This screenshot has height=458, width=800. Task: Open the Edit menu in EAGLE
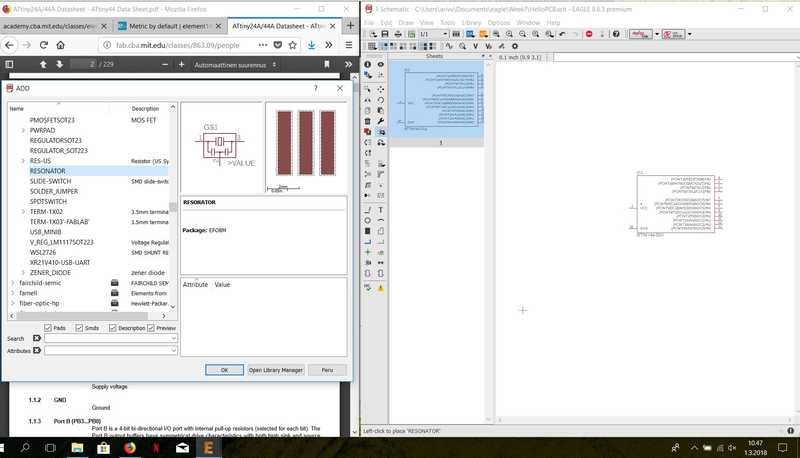[386, 22]
